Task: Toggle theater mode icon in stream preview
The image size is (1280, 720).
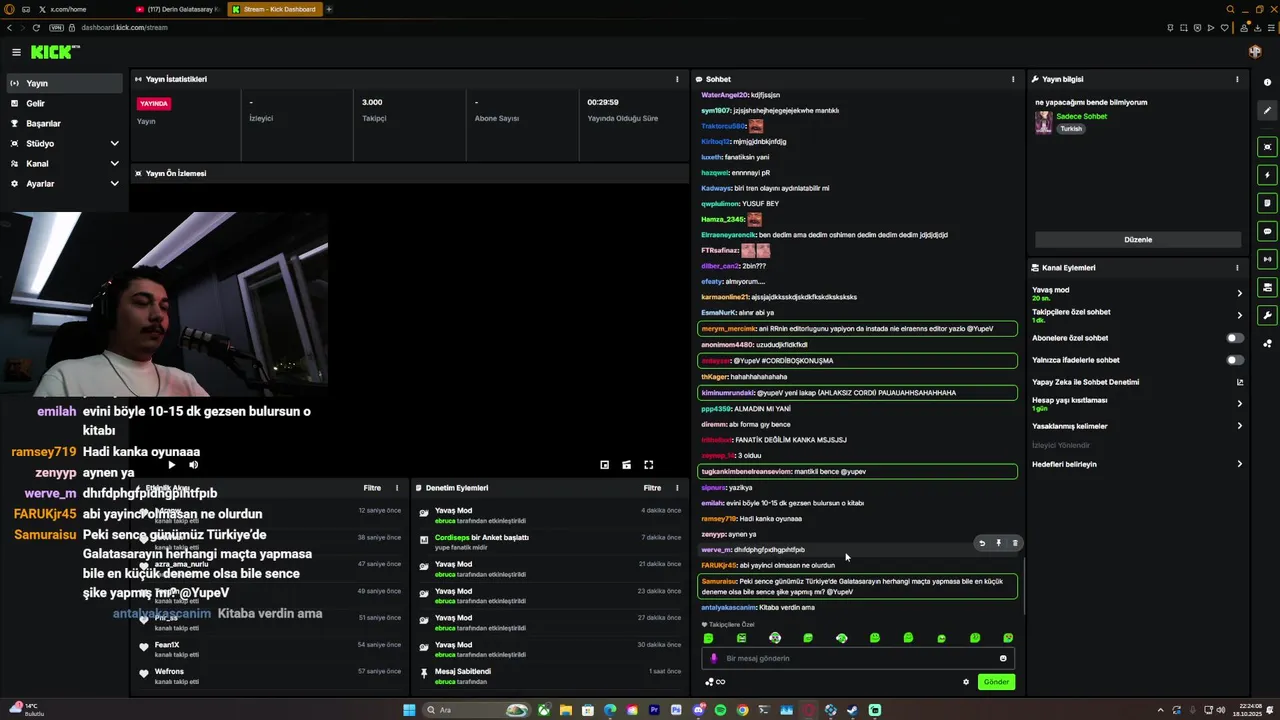Action: click(x=626, y=464)
